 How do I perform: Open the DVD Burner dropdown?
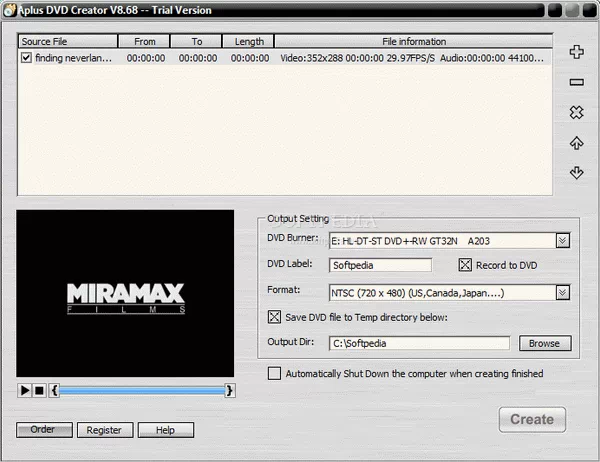[562, 240]
